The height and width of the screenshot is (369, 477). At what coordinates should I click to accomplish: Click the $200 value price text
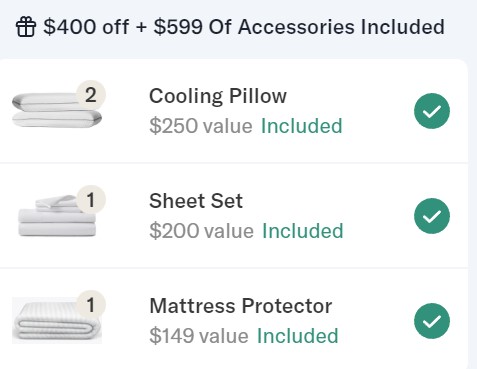pos(201,231)
